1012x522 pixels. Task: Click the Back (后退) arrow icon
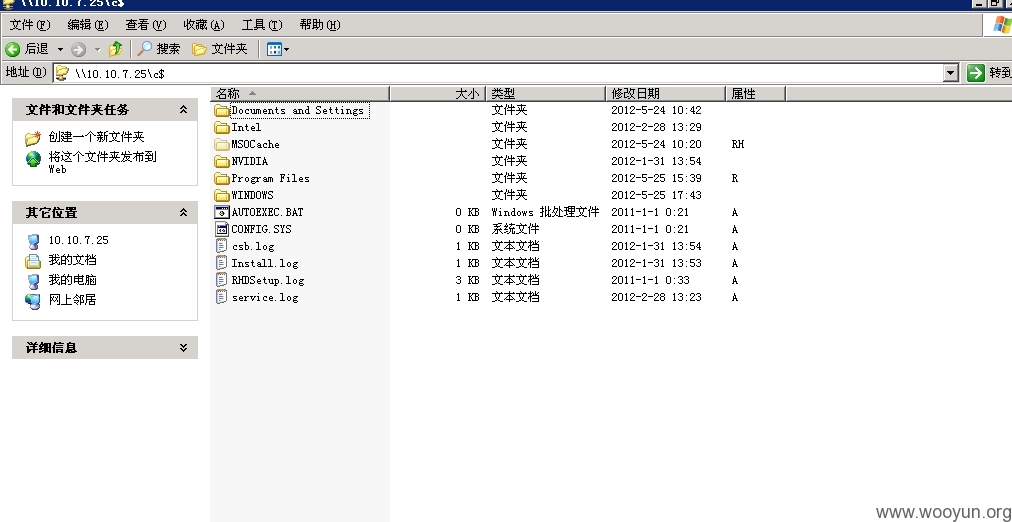pyautogui.click(x=12, y=49)
